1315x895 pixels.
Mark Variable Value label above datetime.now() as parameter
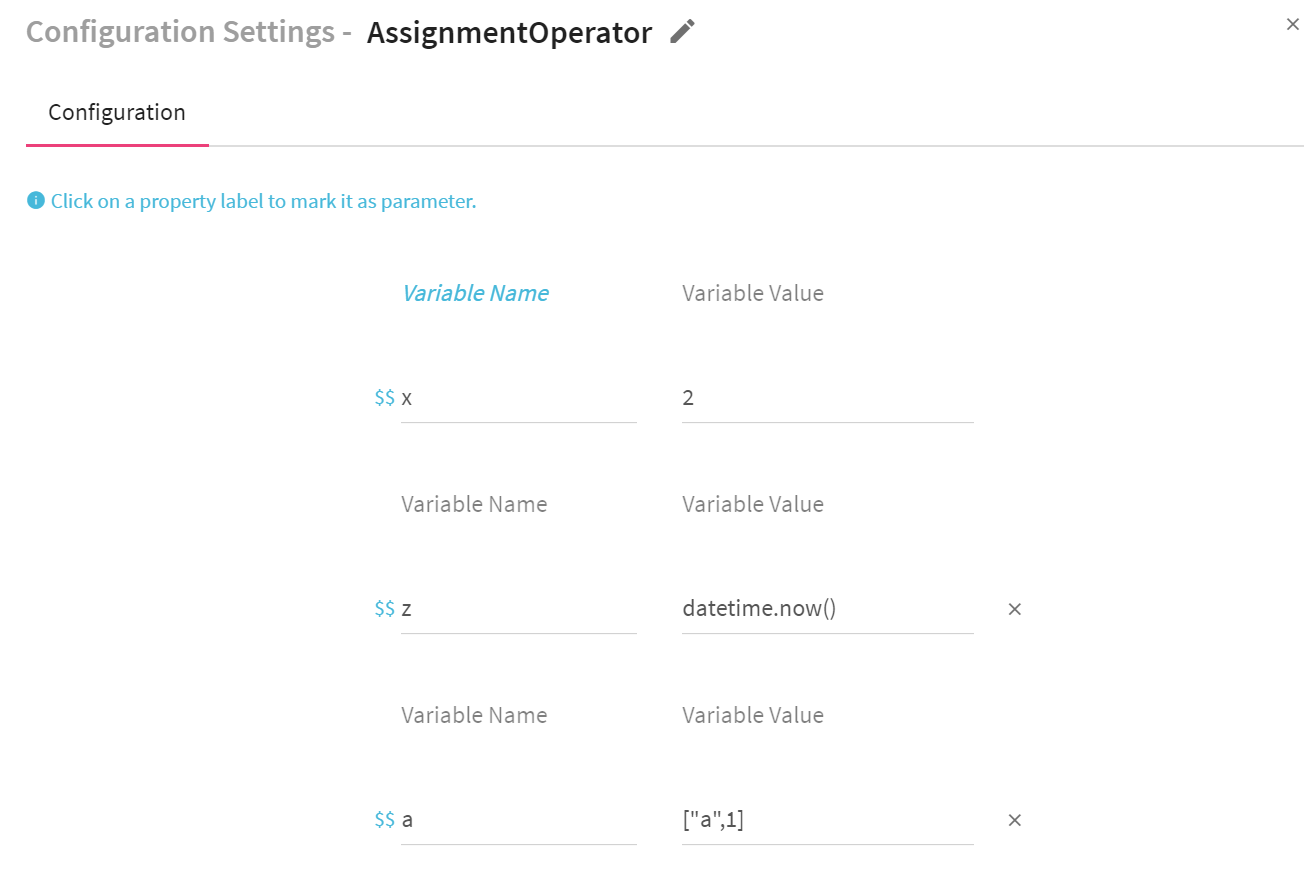753,504
